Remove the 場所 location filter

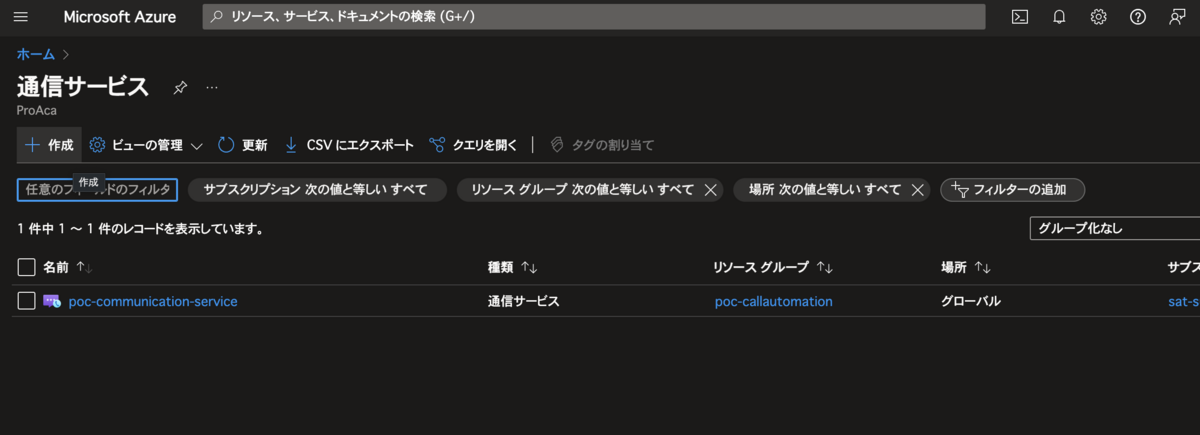point(917,190)
